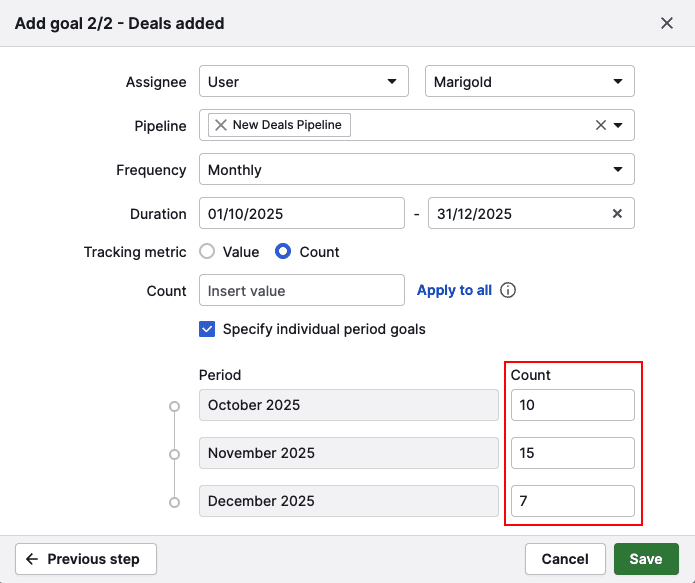Cancel adding the goal
This screenshot has height=583, width=695.
565,559
